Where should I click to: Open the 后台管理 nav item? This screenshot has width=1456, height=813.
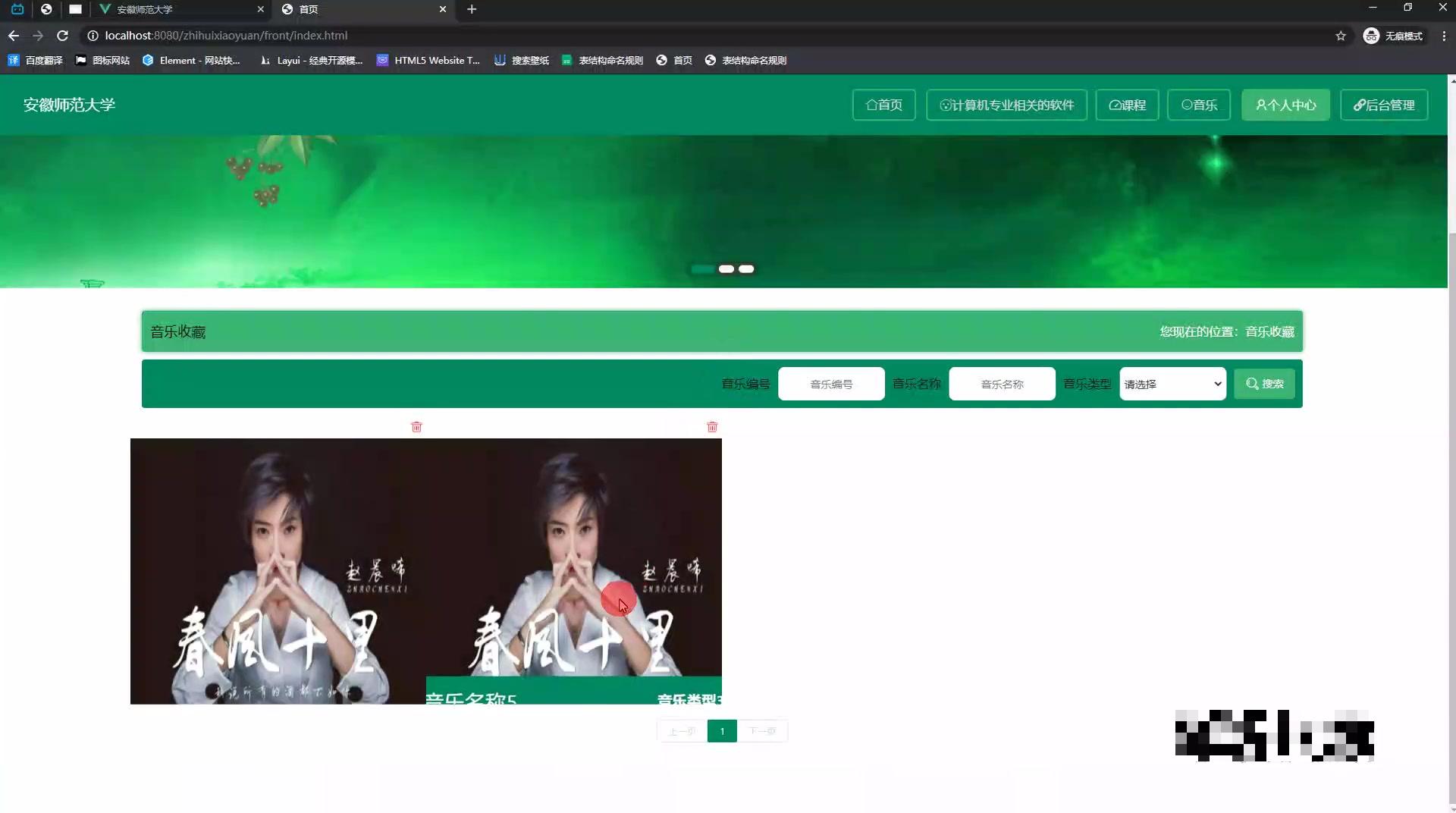coord(1384,105)
